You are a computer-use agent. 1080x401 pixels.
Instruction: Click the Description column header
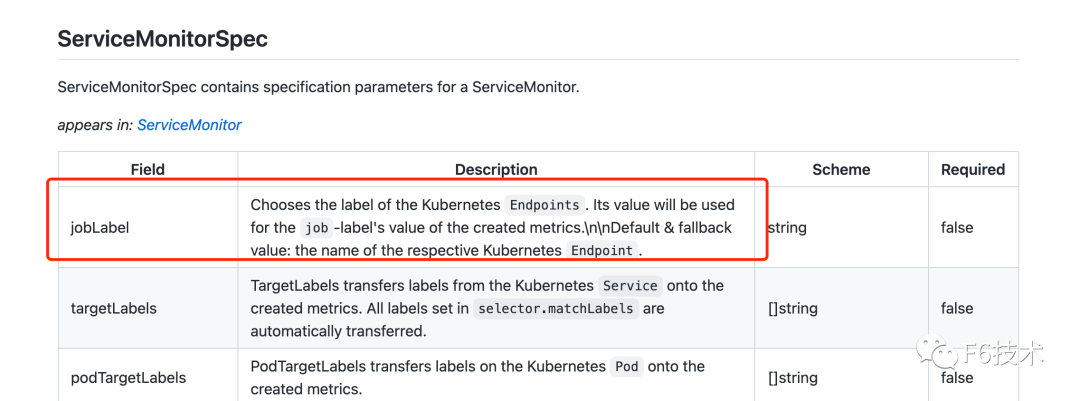point(496,169)
